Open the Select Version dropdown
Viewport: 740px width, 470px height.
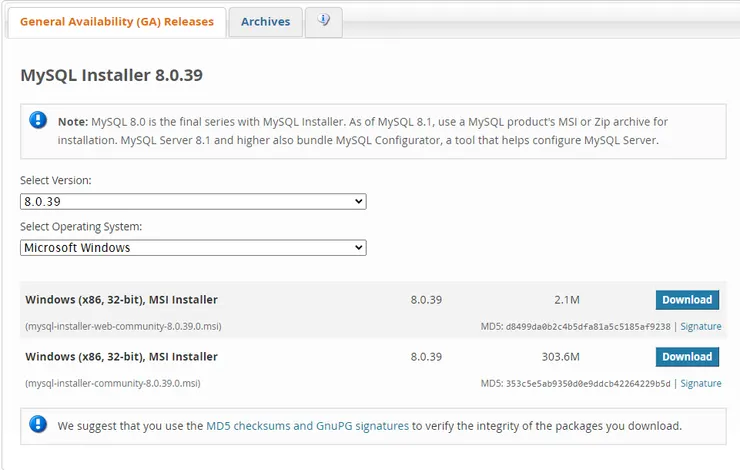[x=193, y=201]
